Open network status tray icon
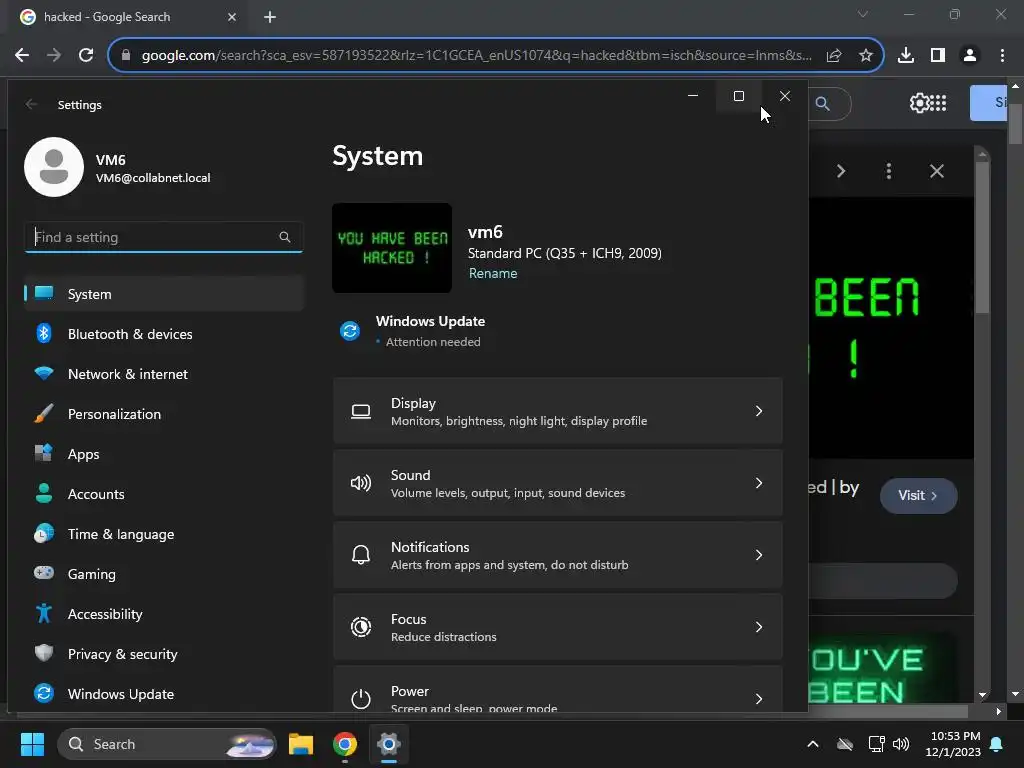This screenshot has height=768, width=1024. 876,744
